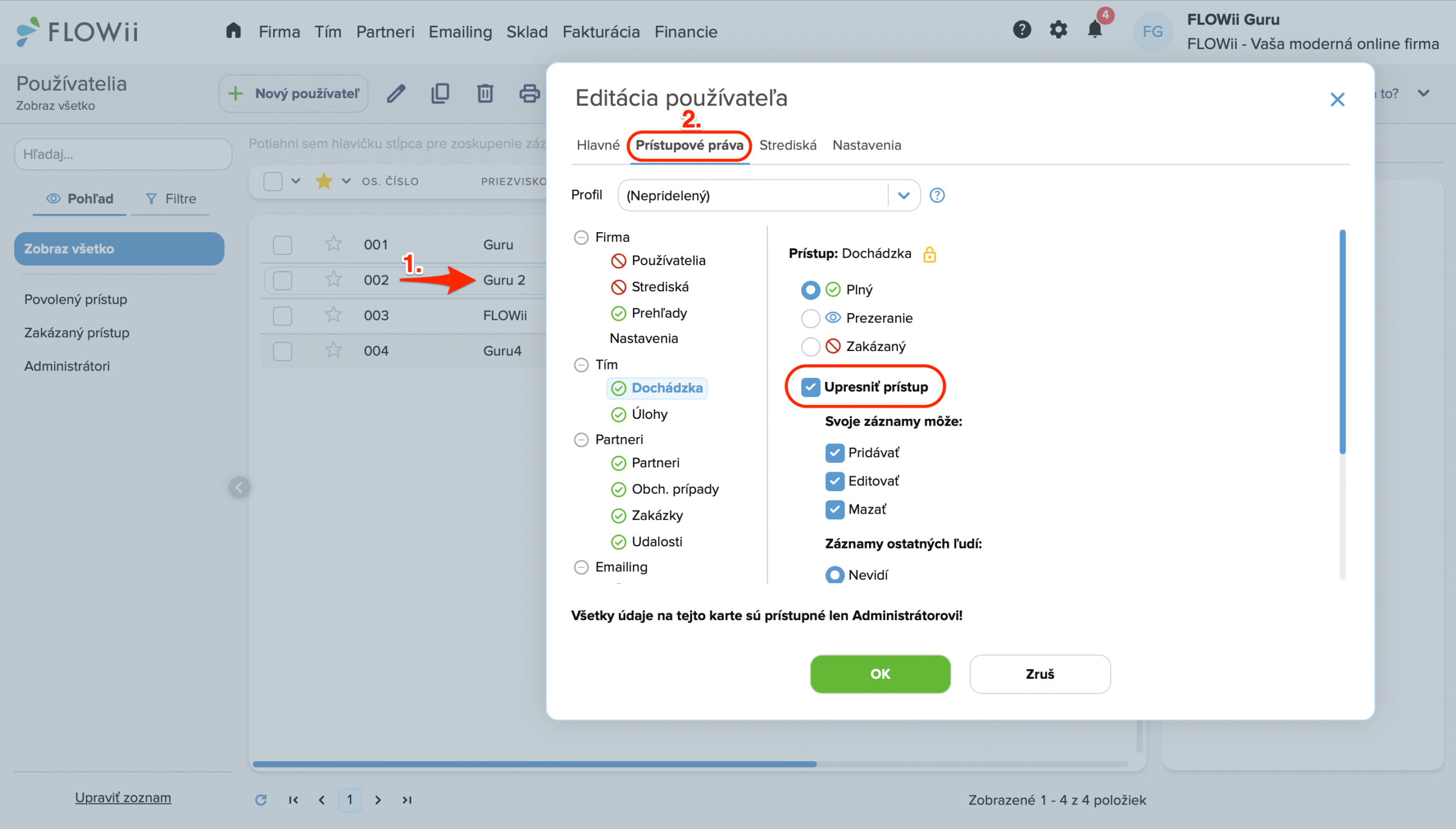The image size is (1456, 829).
Task: Click the green OK button
Action: [880, 674]
